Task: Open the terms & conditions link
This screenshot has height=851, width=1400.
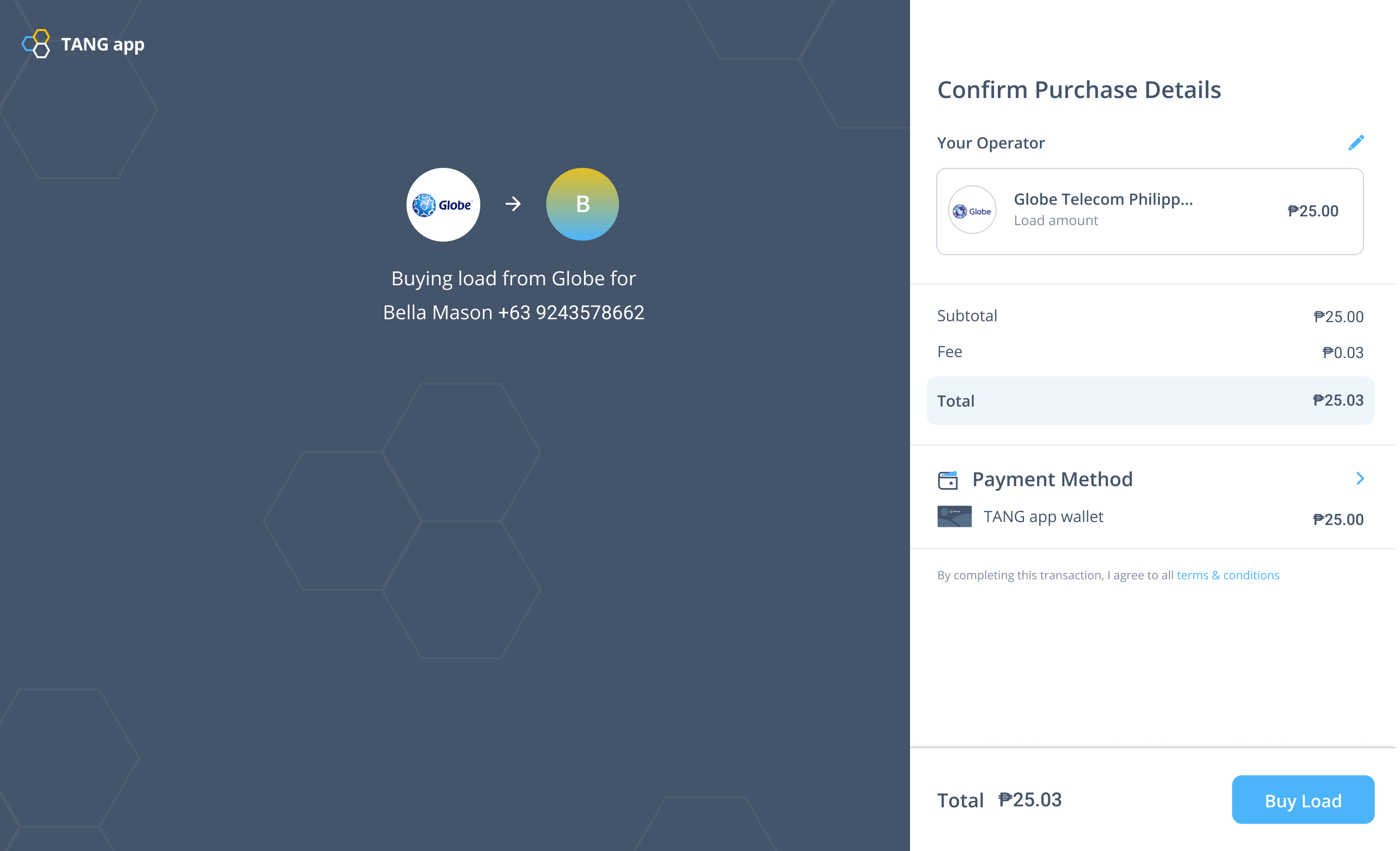Action: click(1228, 575)
